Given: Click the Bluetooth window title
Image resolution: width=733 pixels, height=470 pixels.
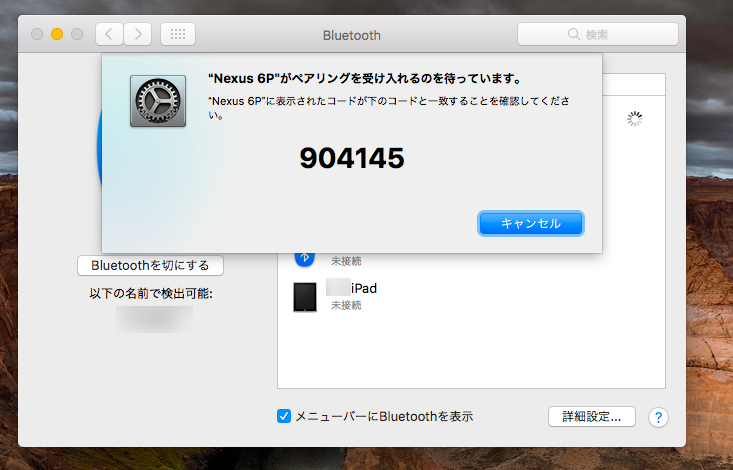Looking at the screenshot, I should (351, 35).
